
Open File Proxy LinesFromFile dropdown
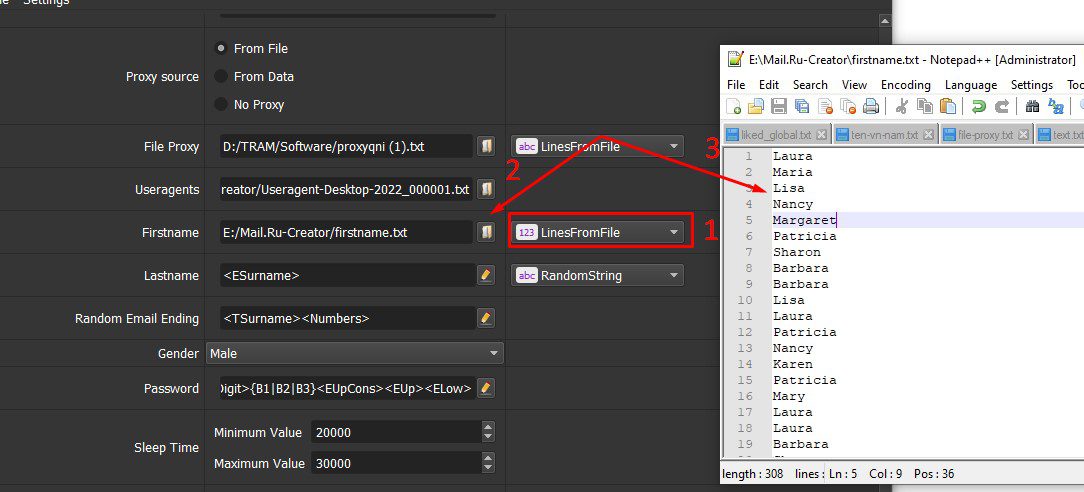click(x=598, y=146)
